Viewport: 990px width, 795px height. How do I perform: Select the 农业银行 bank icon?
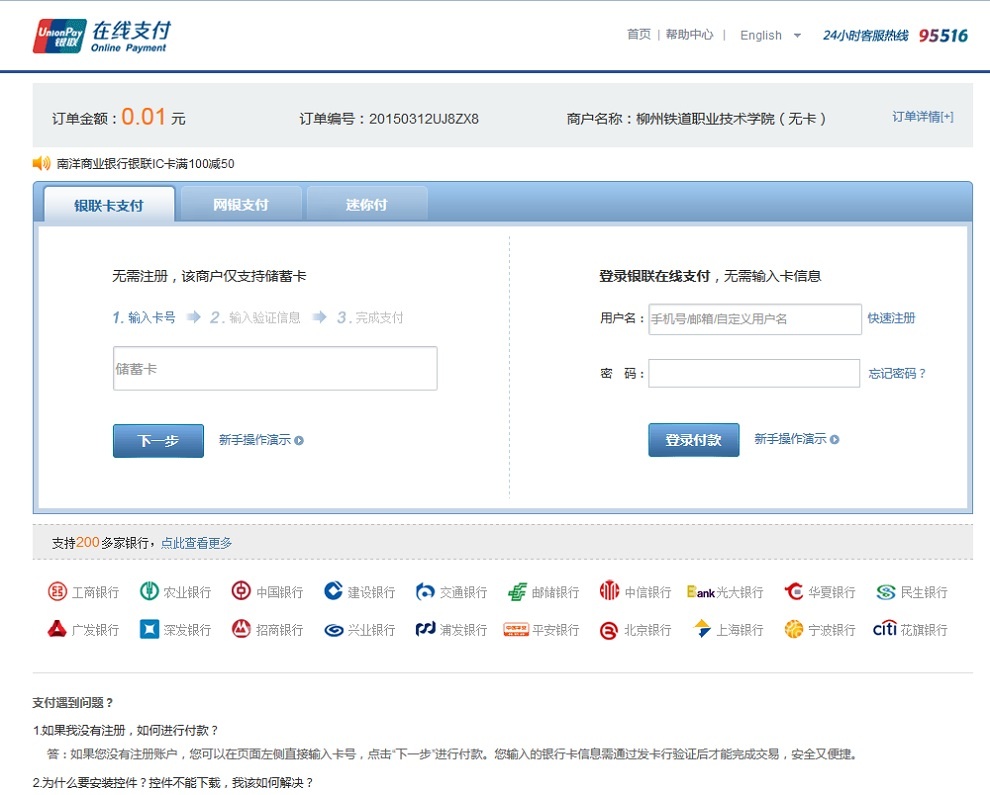click(x=173, y=591)
